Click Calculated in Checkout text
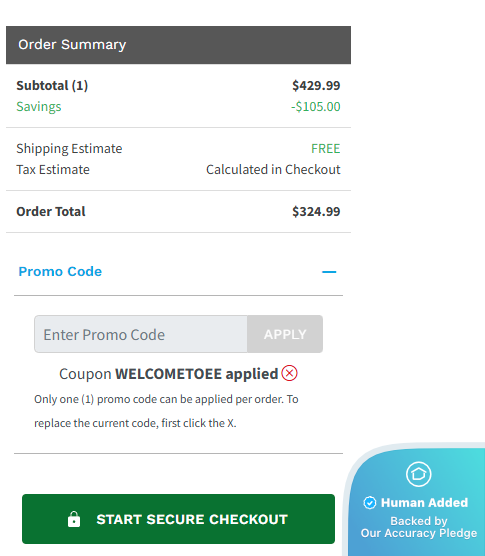485x556 pixels. click(273, 169)
